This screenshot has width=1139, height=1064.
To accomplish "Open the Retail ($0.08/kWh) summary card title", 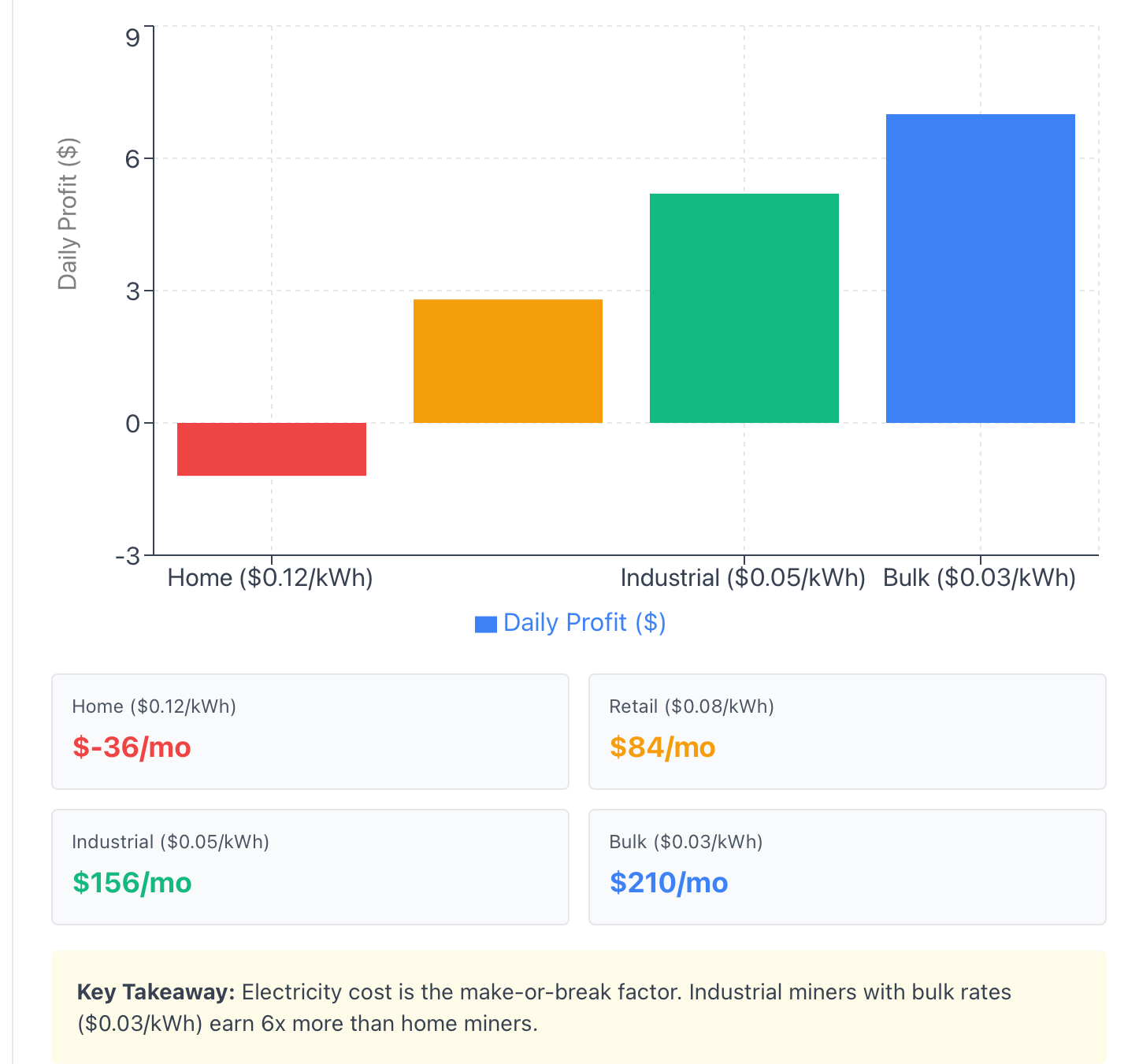I will pos(691,706).
